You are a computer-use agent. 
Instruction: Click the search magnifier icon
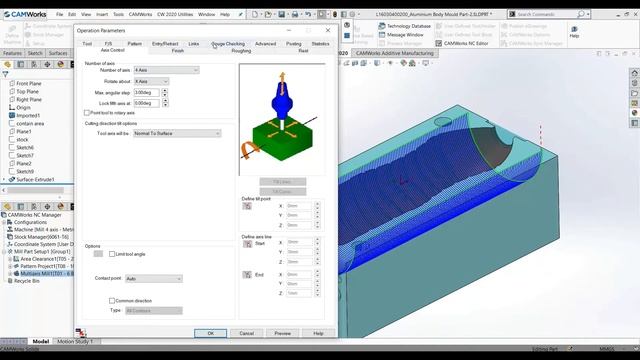point(581,14)
